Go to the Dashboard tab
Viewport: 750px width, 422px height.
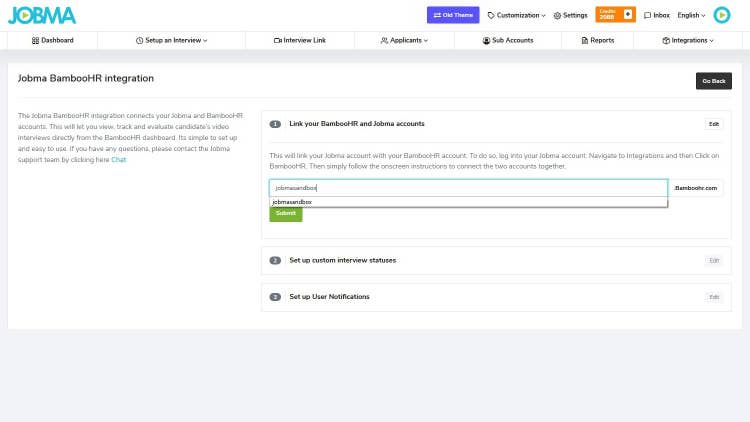(53, 40)
